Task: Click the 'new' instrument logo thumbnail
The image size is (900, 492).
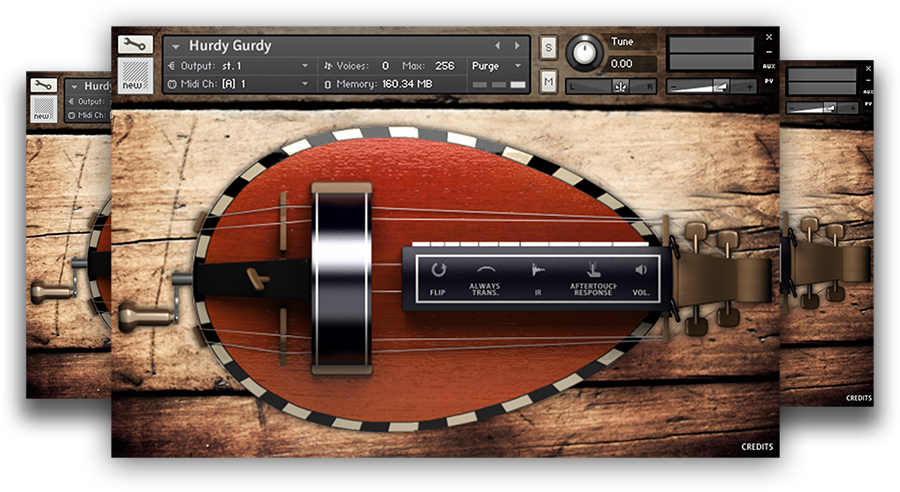Action: coord(133,75)
